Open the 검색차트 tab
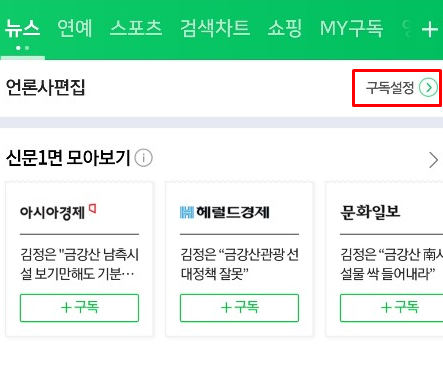Screen dimensions: 443x365 click(x=215, y=28)
